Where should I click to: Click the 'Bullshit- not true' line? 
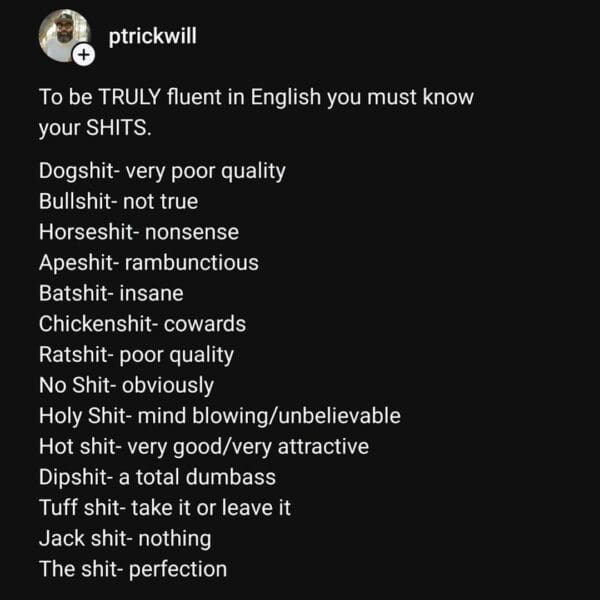click(x=118, y=201)
